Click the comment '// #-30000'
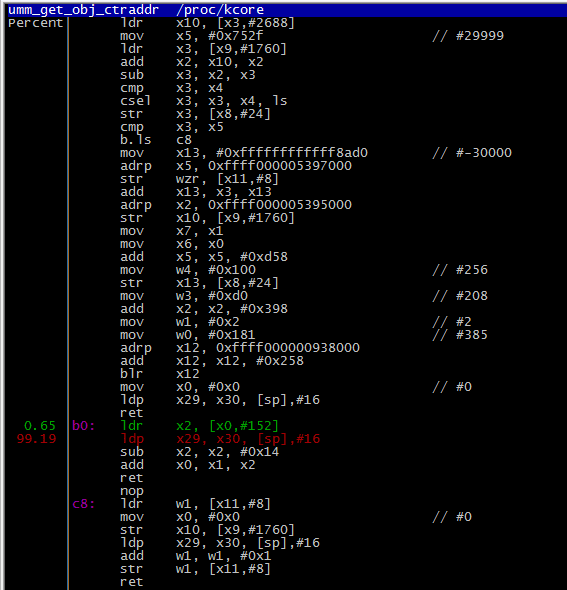Screen dimensions: 567x590 [x=472, y=153]
